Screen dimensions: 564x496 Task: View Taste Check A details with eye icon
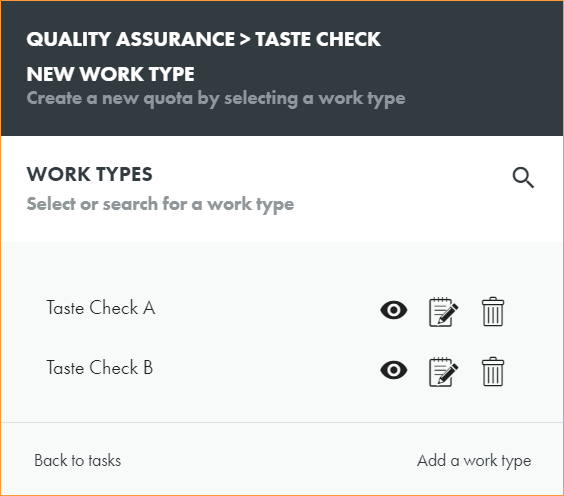tap(394, 310)
